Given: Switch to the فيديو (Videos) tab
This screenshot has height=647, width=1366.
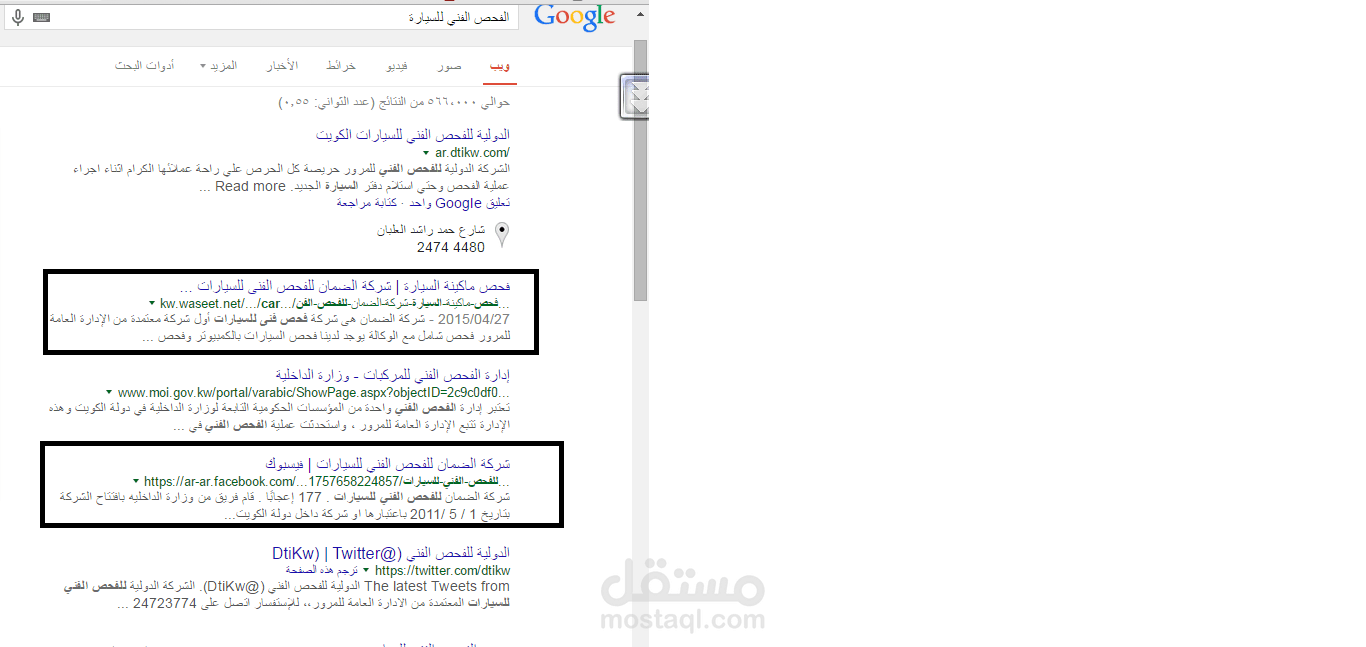Looking at the screenshot, I should coord(397,66).
